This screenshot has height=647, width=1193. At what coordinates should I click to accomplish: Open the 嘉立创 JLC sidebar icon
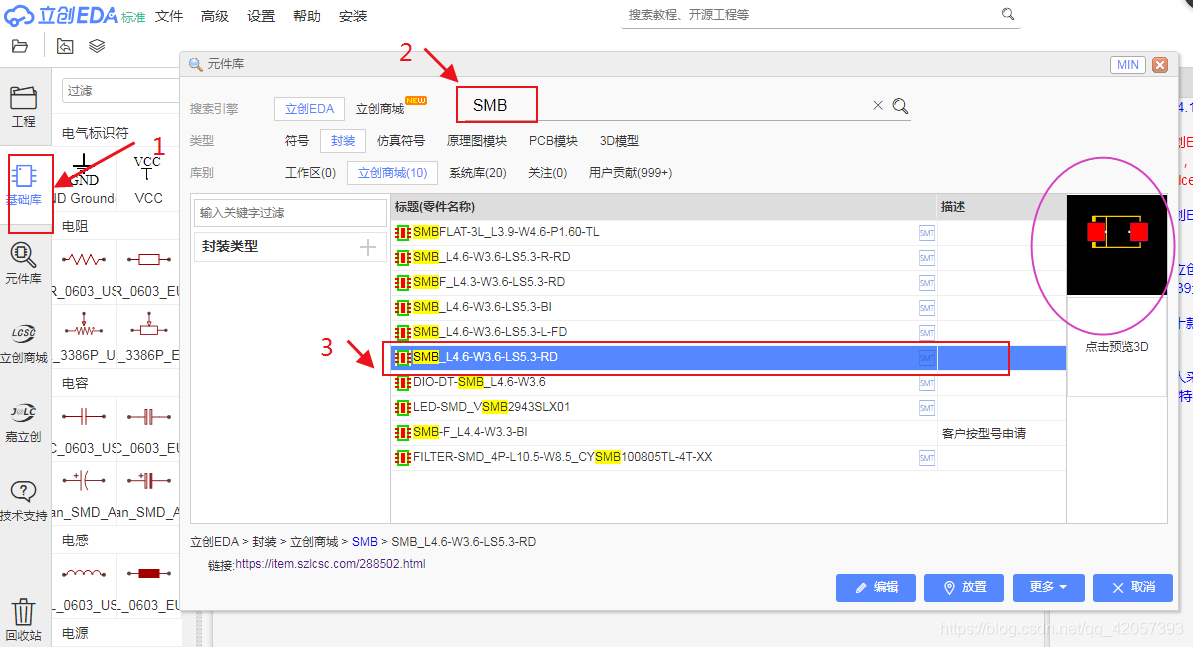click(x=24, y=422)
